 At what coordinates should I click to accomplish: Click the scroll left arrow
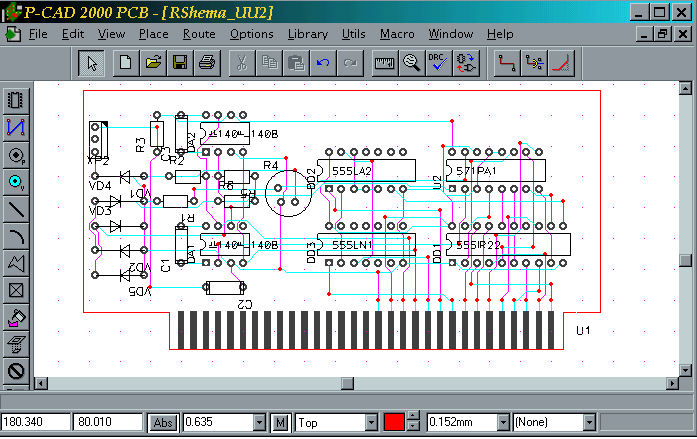pyautogui.click(x=41, y=383)
